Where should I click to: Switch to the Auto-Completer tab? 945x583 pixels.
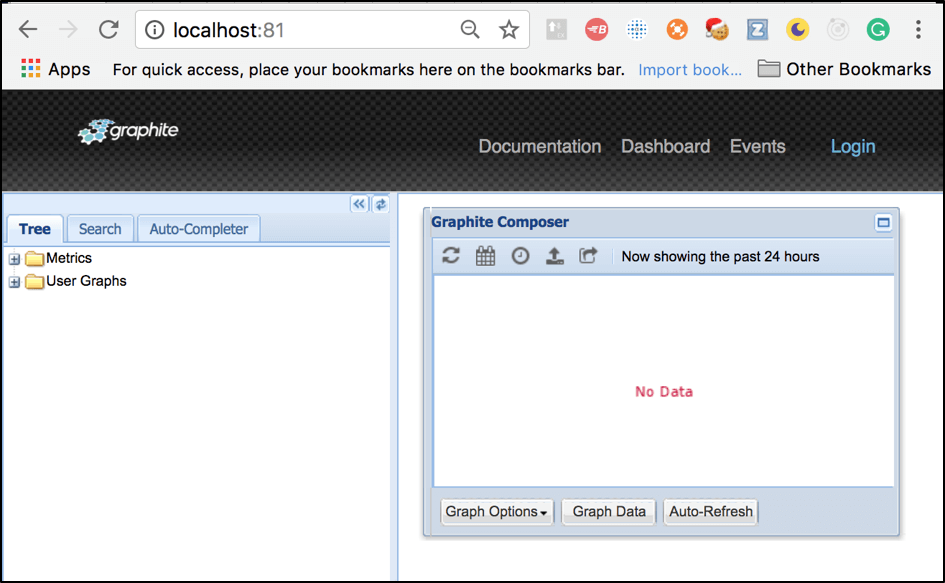pyautogui.click(x=199, y=229)
